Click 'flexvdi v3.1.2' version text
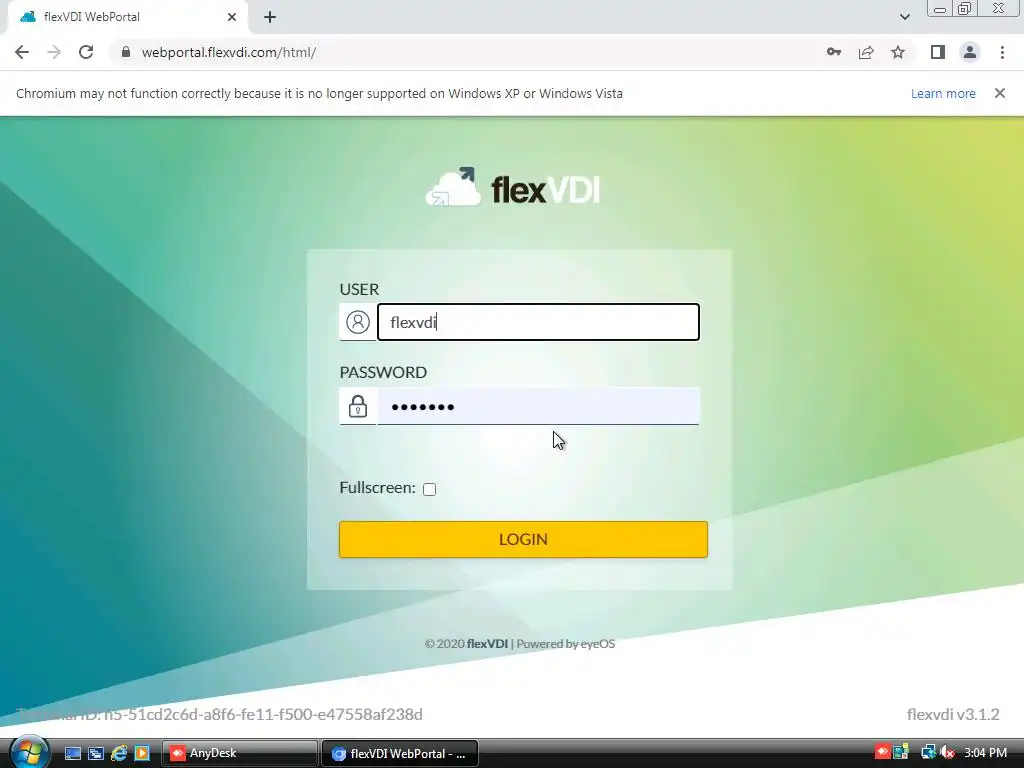 tap(953, 714)
